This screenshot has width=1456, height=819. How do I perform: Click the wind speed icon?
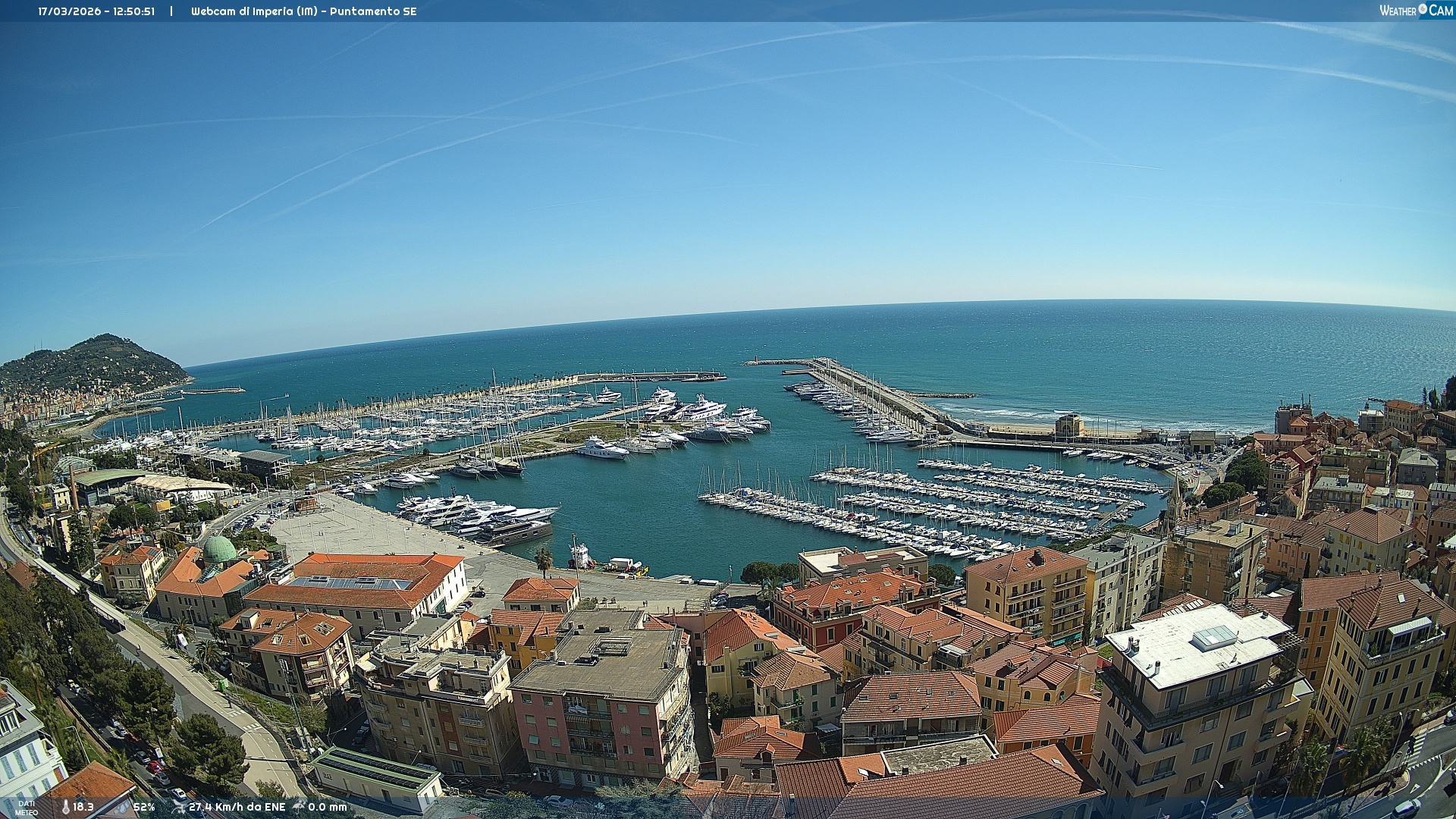179,807
